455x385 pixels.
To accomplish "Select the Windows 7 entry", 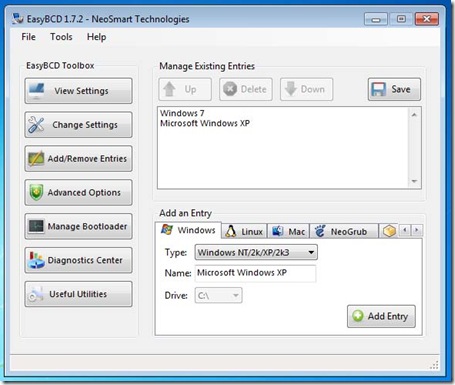I will pos(182,113).
